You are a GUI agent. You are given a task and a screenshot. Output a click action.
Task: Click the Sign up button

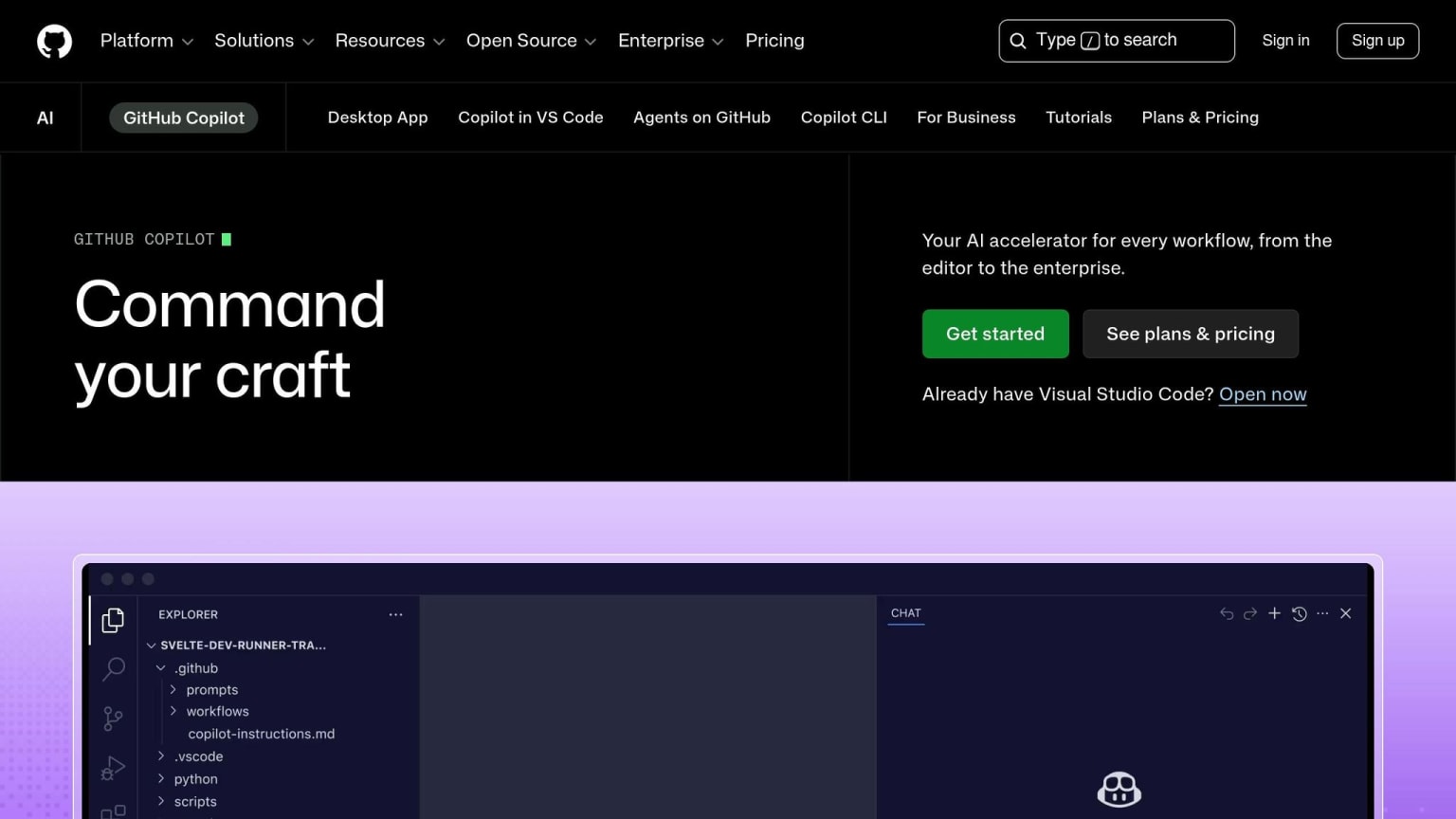point(1377,41)
